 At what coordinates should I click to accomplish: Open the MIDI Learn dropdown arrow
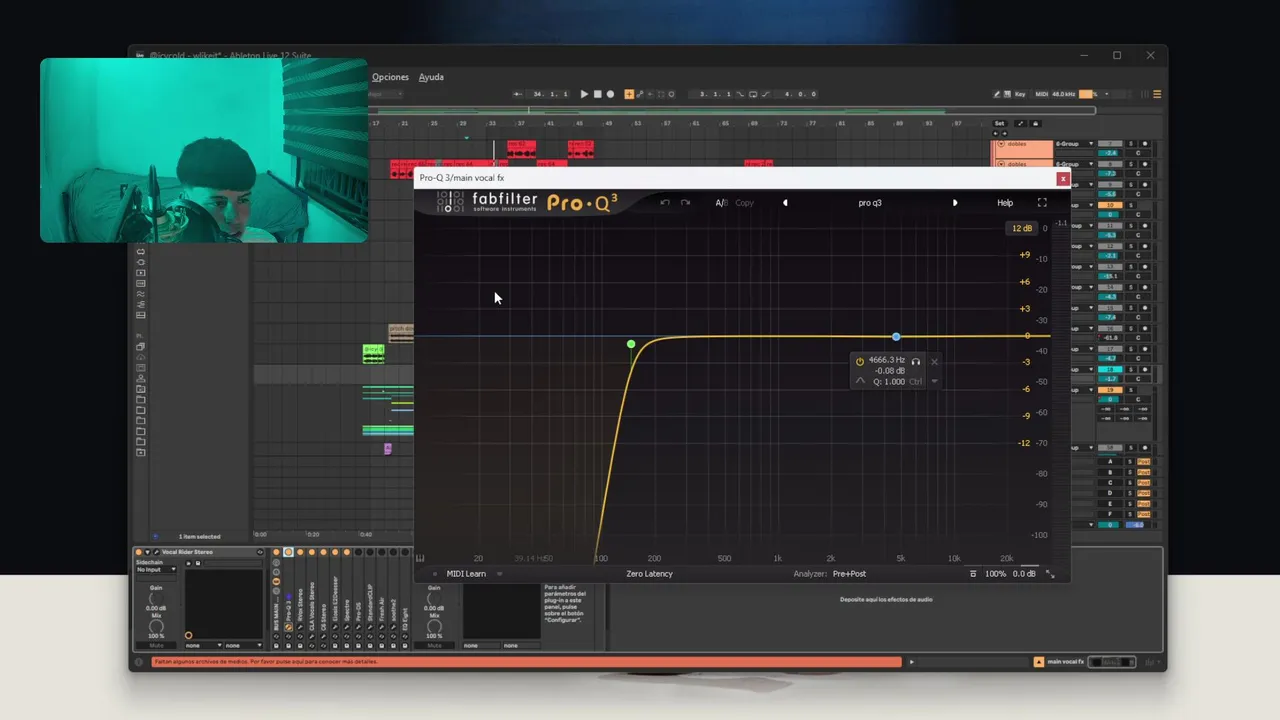[499, 574]
